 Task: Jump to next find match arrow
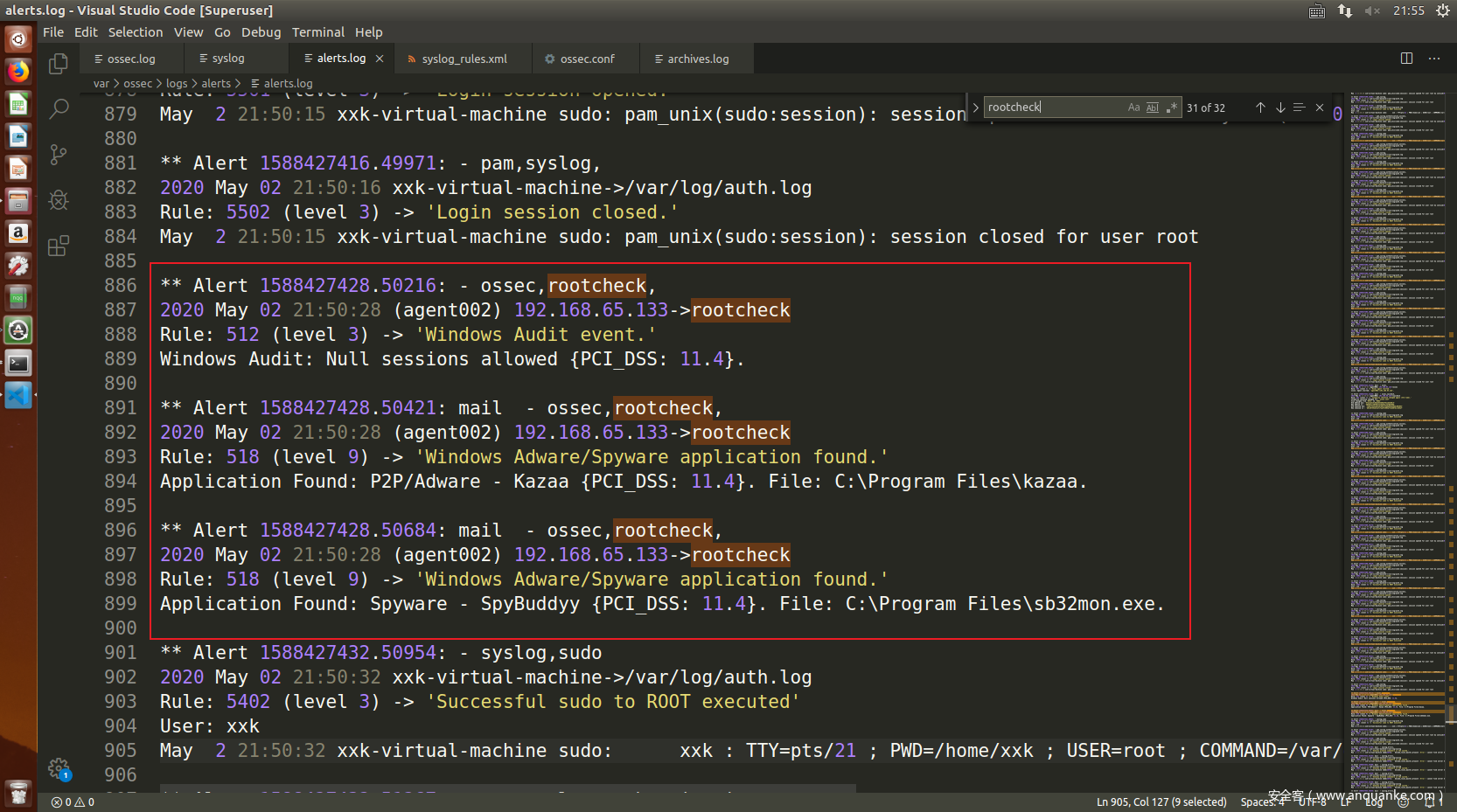click(x=1280, y=108)
